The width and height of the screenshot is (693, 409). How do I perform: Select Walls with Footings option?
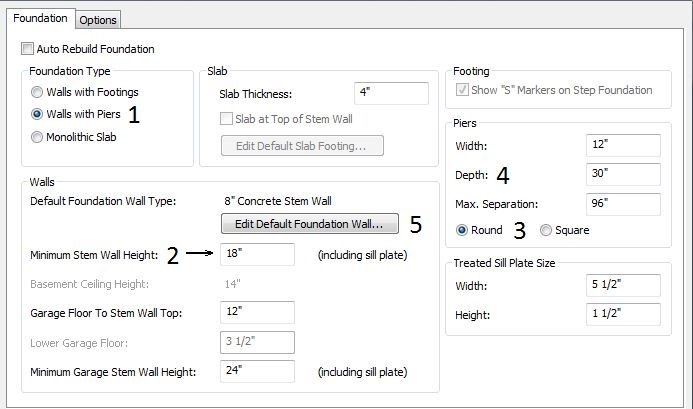point(37,92)
